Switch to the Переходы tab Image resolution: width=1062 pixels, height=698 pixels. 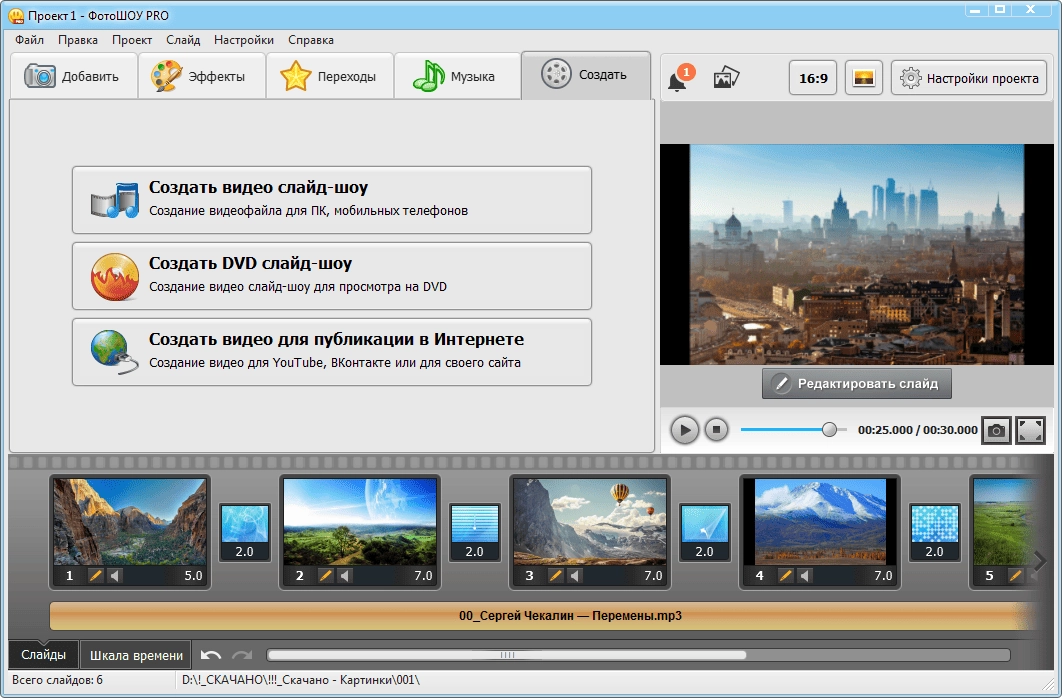click(x=329, y=77)
